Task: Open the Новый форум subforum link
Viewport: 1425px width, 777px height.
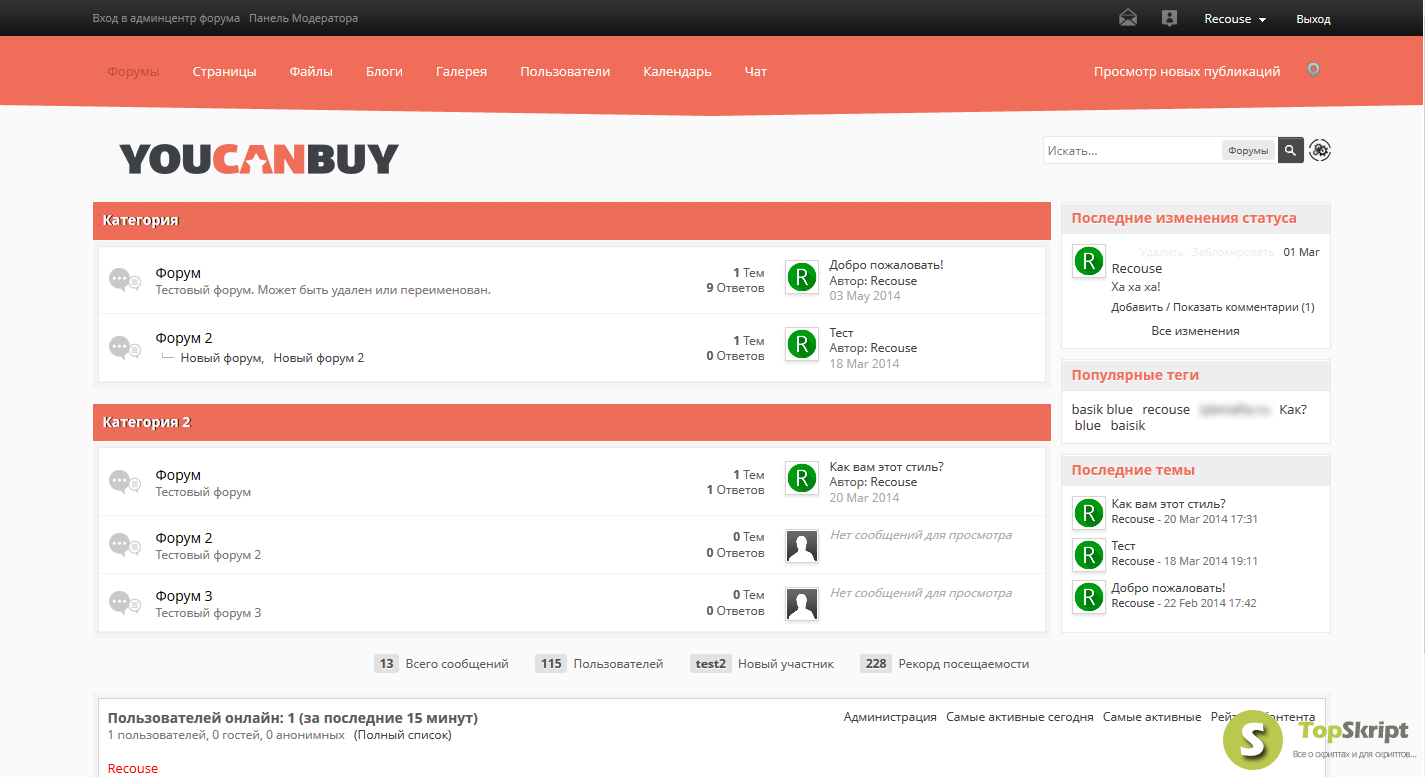Action: click(221, 357)
